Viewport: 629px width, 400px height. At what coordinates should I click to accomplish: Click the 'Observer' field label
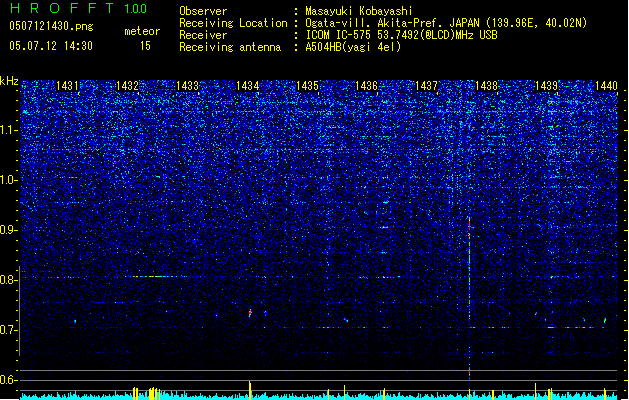click(203, 11)
